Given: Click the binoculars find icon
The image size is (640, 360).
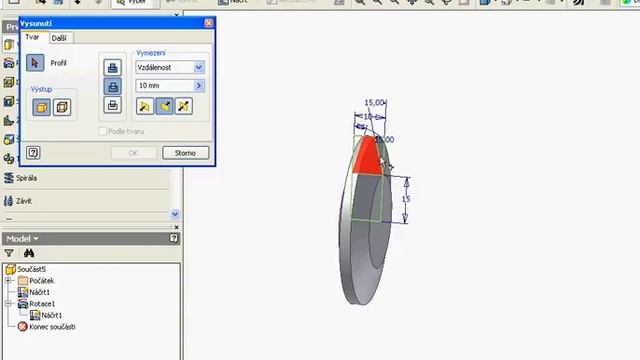Looking at the screenshot, I should click(x=29, y=253).
